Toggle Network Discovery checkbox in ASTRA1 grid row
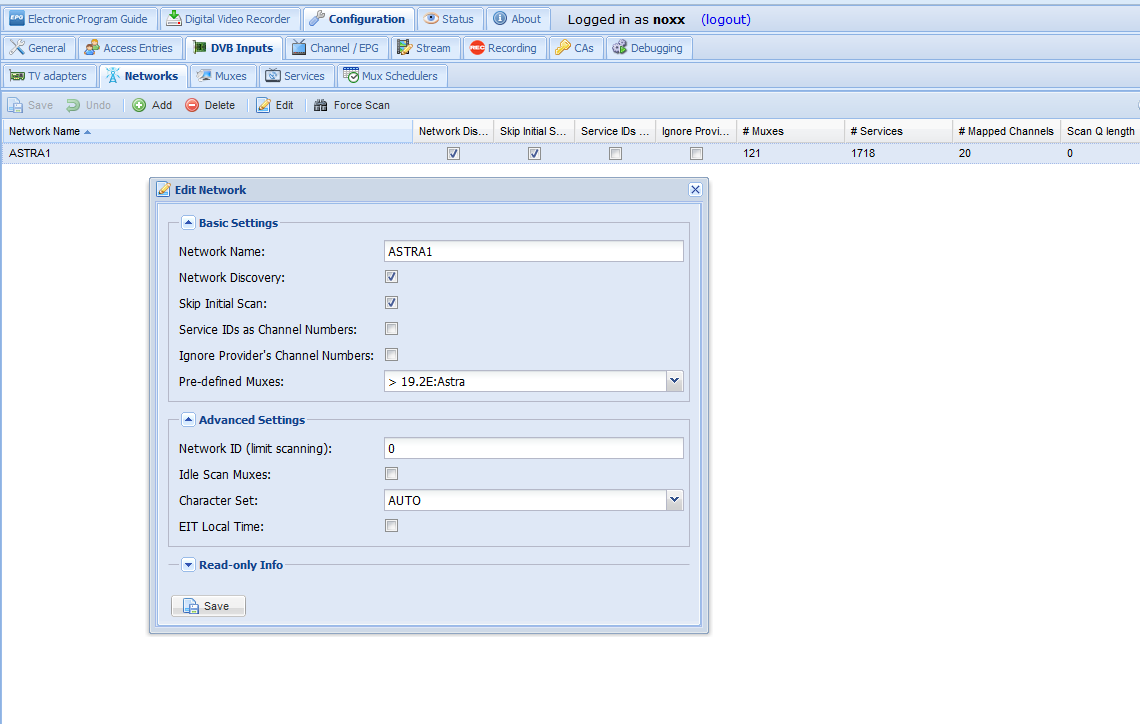Viewport: 1140px width, 724px height. [x=454, y=153]
